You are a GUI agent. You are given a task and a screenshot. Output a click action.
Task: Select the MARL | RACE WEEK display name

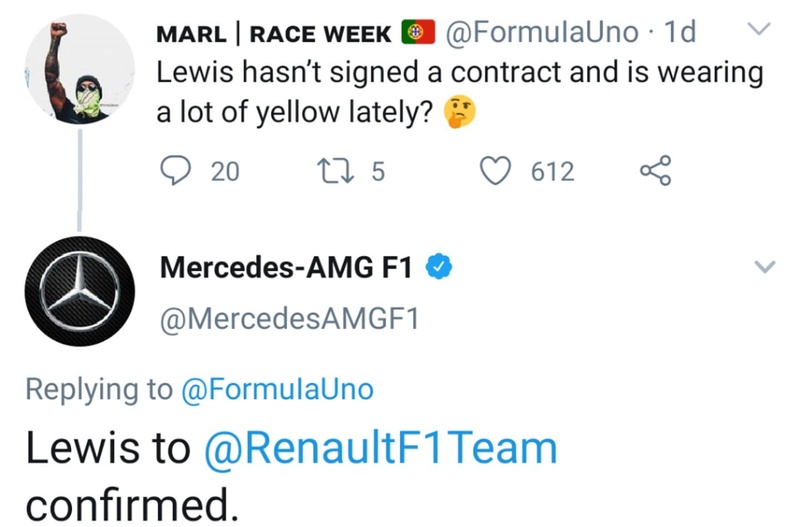click(274, 33)
